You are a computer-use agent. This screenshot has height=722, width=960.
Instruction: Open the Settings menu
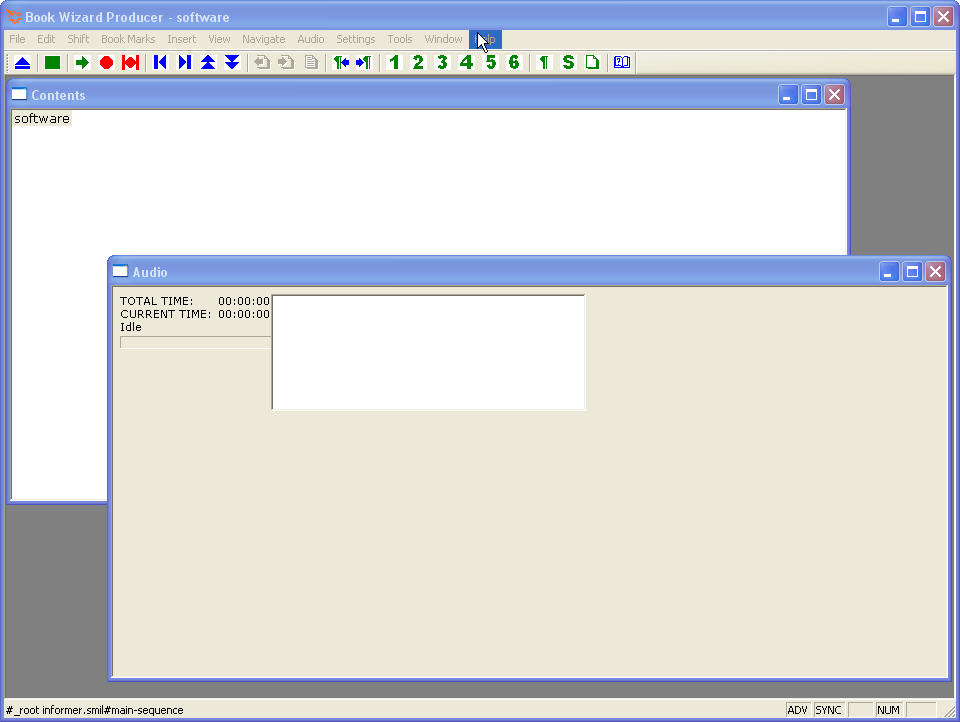[356, 39]
